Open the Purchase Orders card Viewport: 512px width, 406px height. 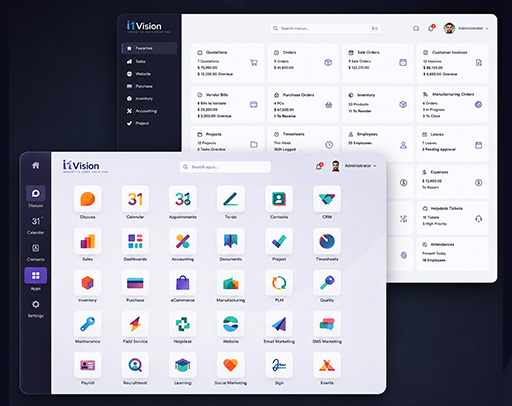click(x=303, y=105)
